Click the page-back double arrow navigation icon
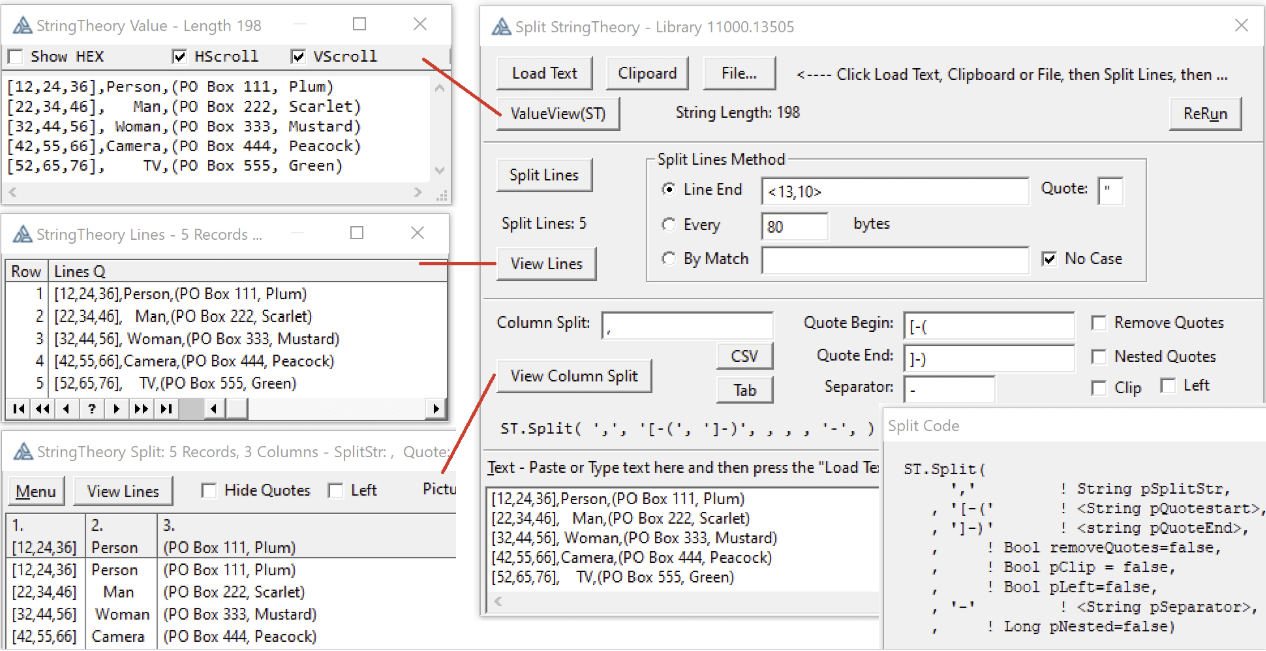The image size is (1266, 651). 42,408
